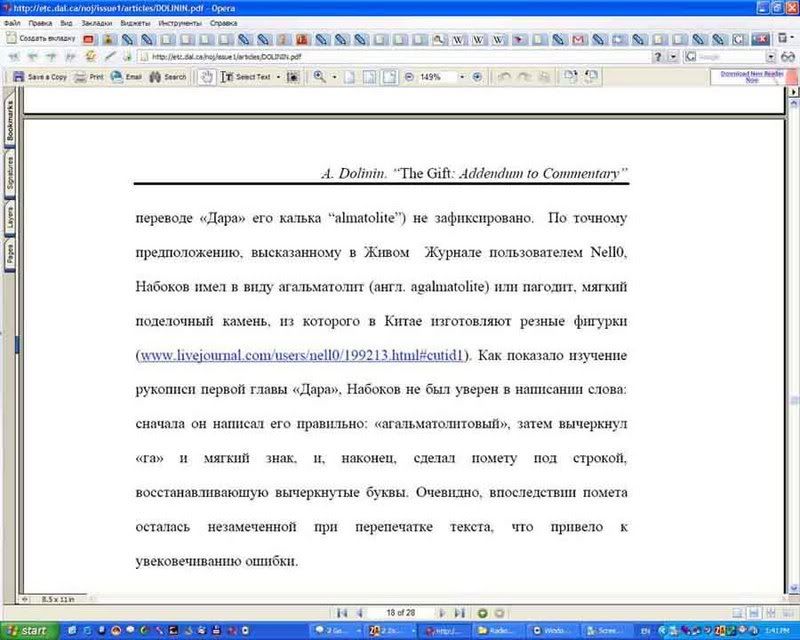
Task: Open the Закладки menu
Action: coord(94,21)
